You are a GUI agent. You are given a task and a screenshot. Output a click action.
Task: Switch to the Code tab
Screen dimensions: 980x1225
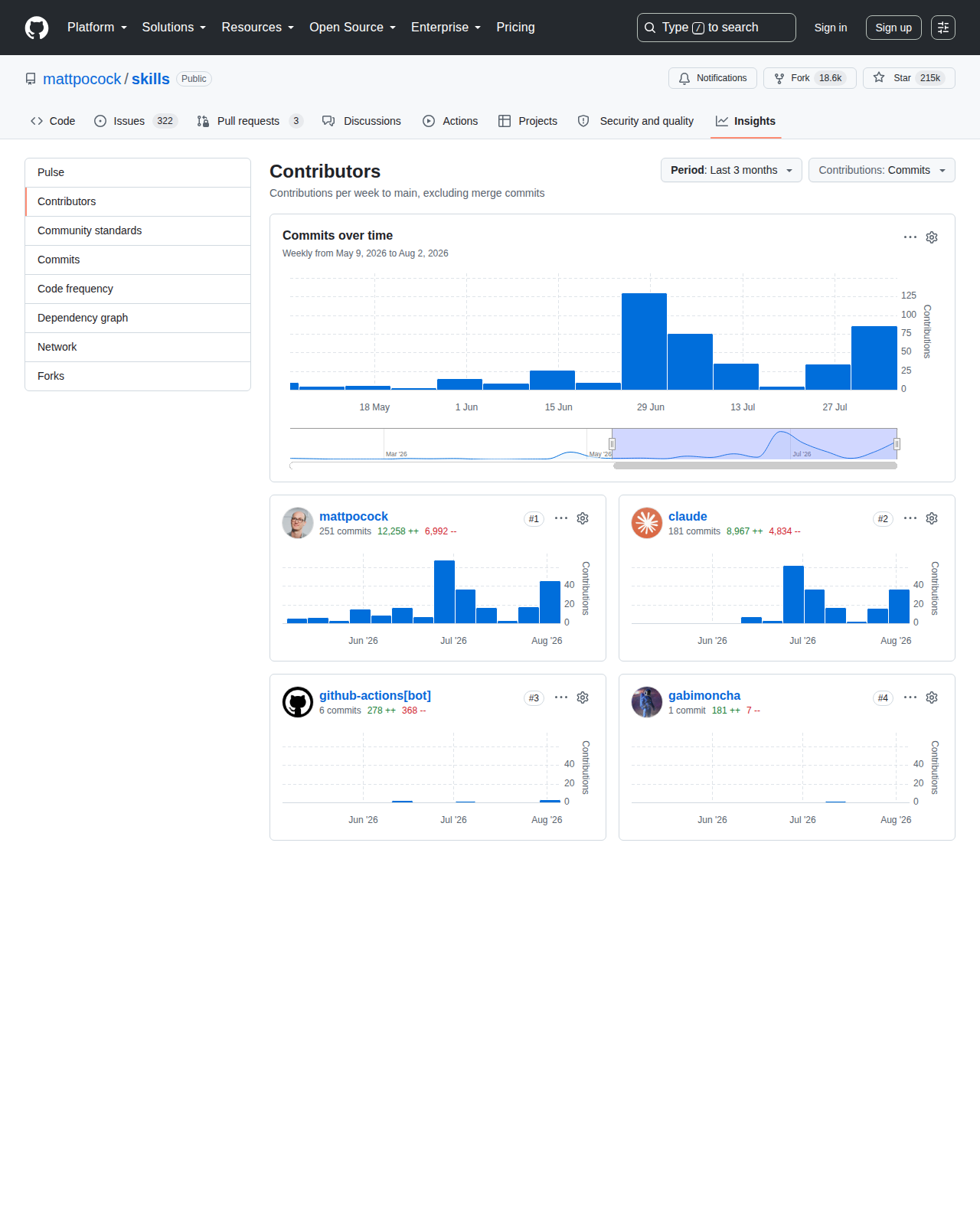(x=53, y=121)
